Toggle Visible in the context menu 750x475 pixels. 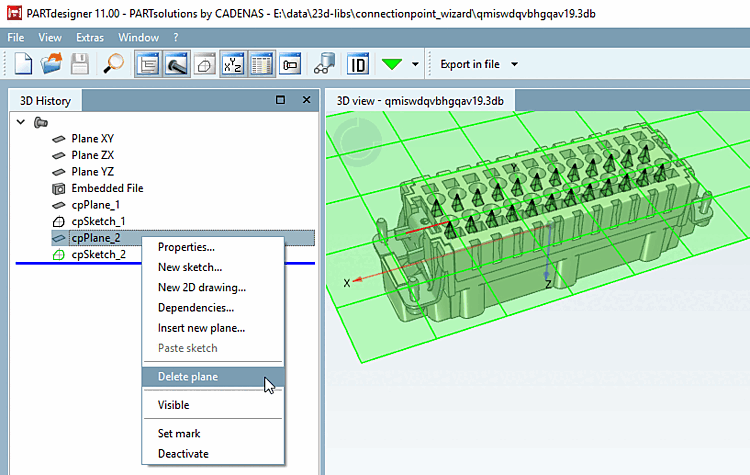tap(173, 405)
